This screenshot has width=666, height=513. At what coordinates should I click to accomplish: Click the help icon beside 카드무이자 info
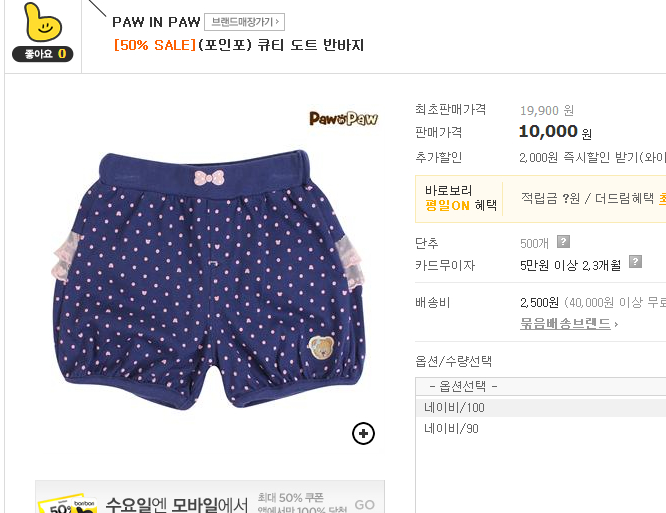tap(635, 262)
